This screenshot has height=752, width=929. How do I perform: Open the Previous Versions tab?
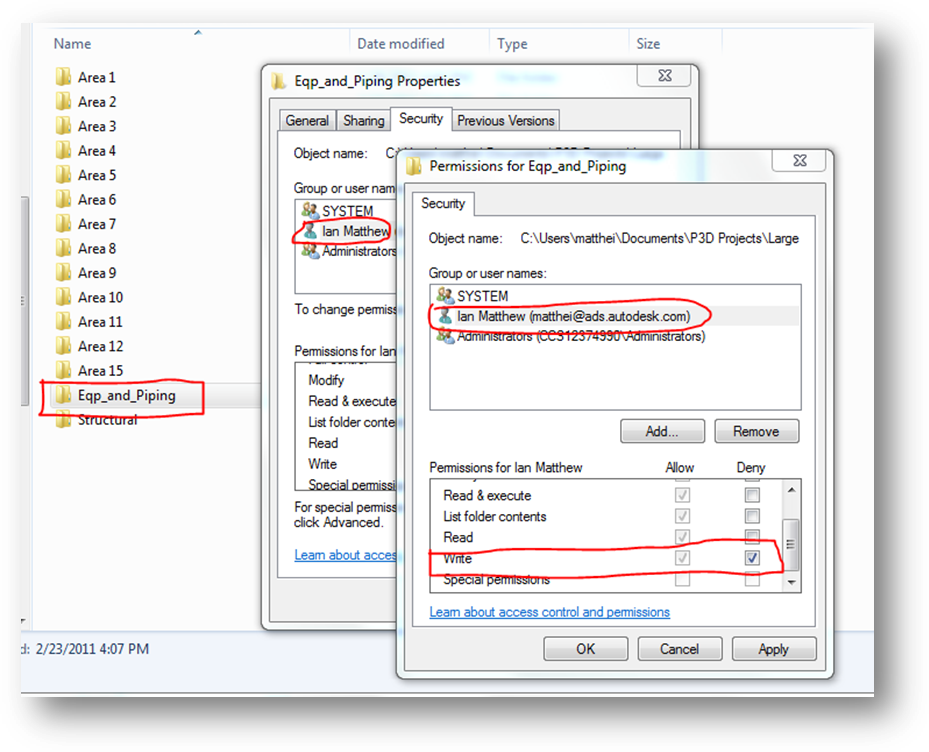pos(505,120)
